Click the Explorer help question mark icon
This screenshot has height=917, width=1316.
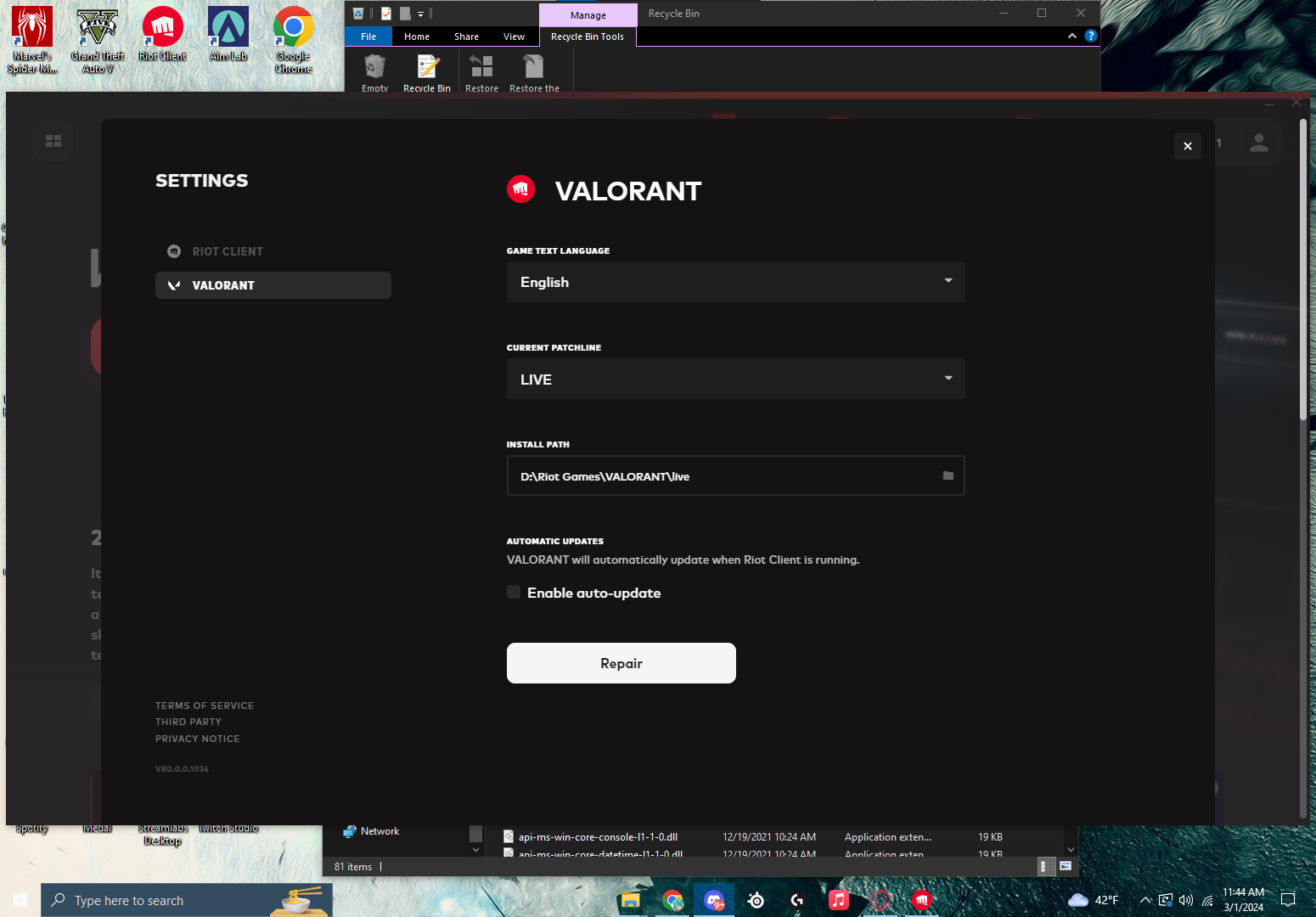tap(1090, 37)
